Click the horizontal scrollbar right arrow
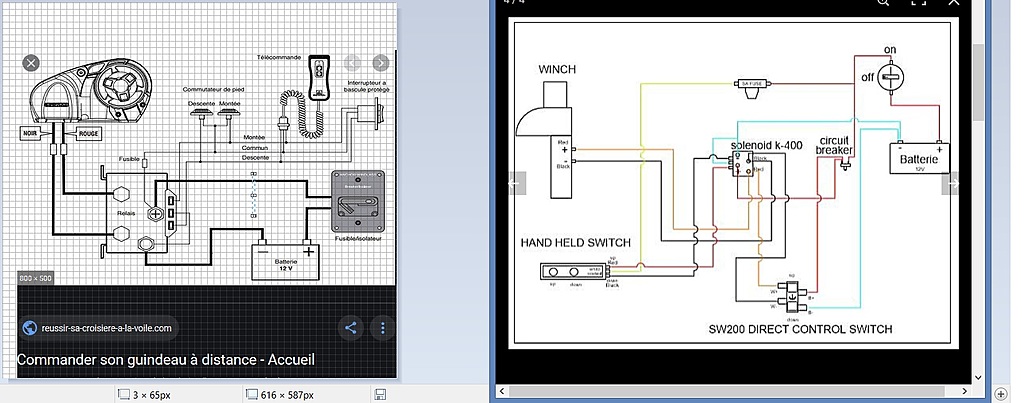This screenshot has height=403, width=1024. click(x=965, y=391)
